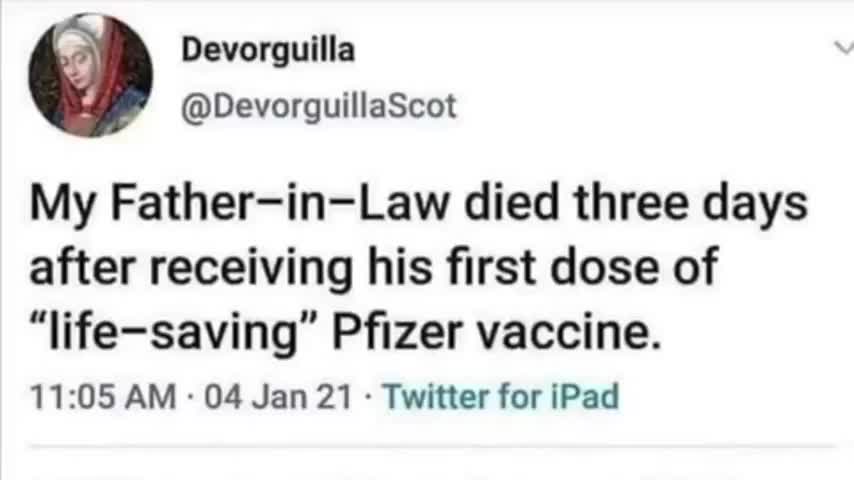The height and width of the screenshot is (480, 854).
Task: Open the Twitter for iPad source link
Action: pyautogui.click(x=501, y=397)
